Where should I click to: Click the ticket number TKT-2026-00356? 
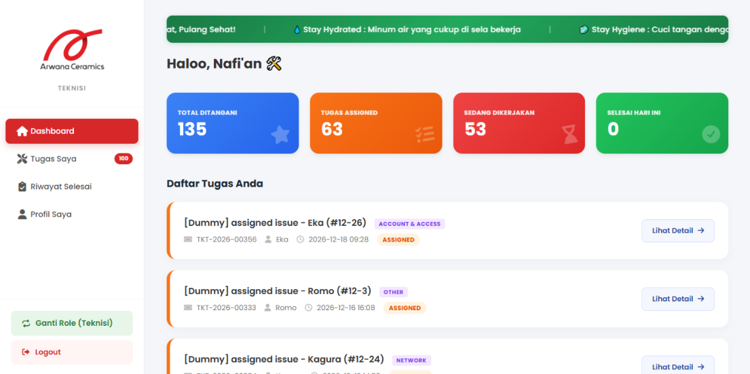226,240
